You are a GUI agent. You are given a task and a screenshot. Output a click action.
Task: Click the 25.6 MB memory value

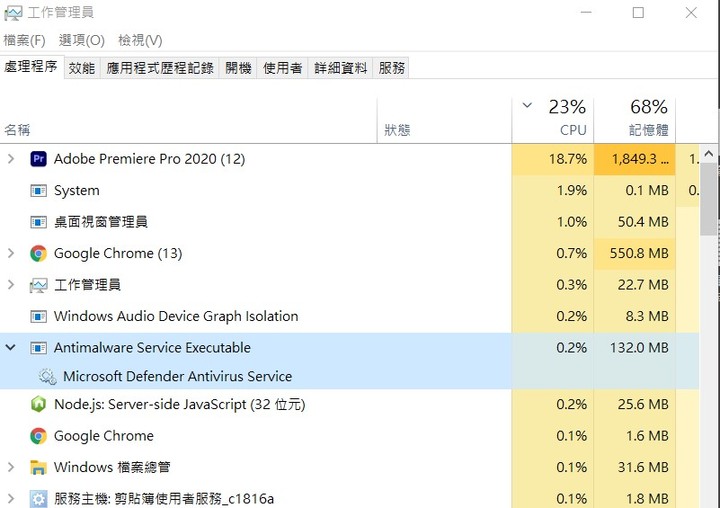pos(643,404)
